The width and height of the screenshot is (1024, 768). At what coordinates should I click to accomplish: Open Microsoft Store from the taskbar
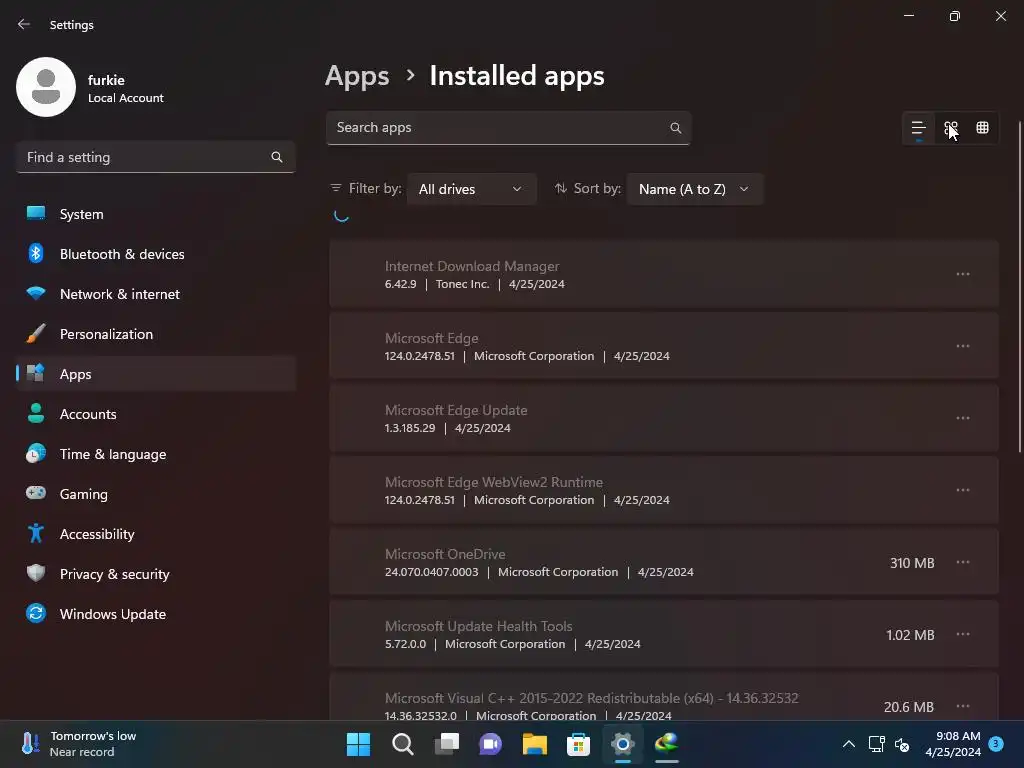[579, 744]
